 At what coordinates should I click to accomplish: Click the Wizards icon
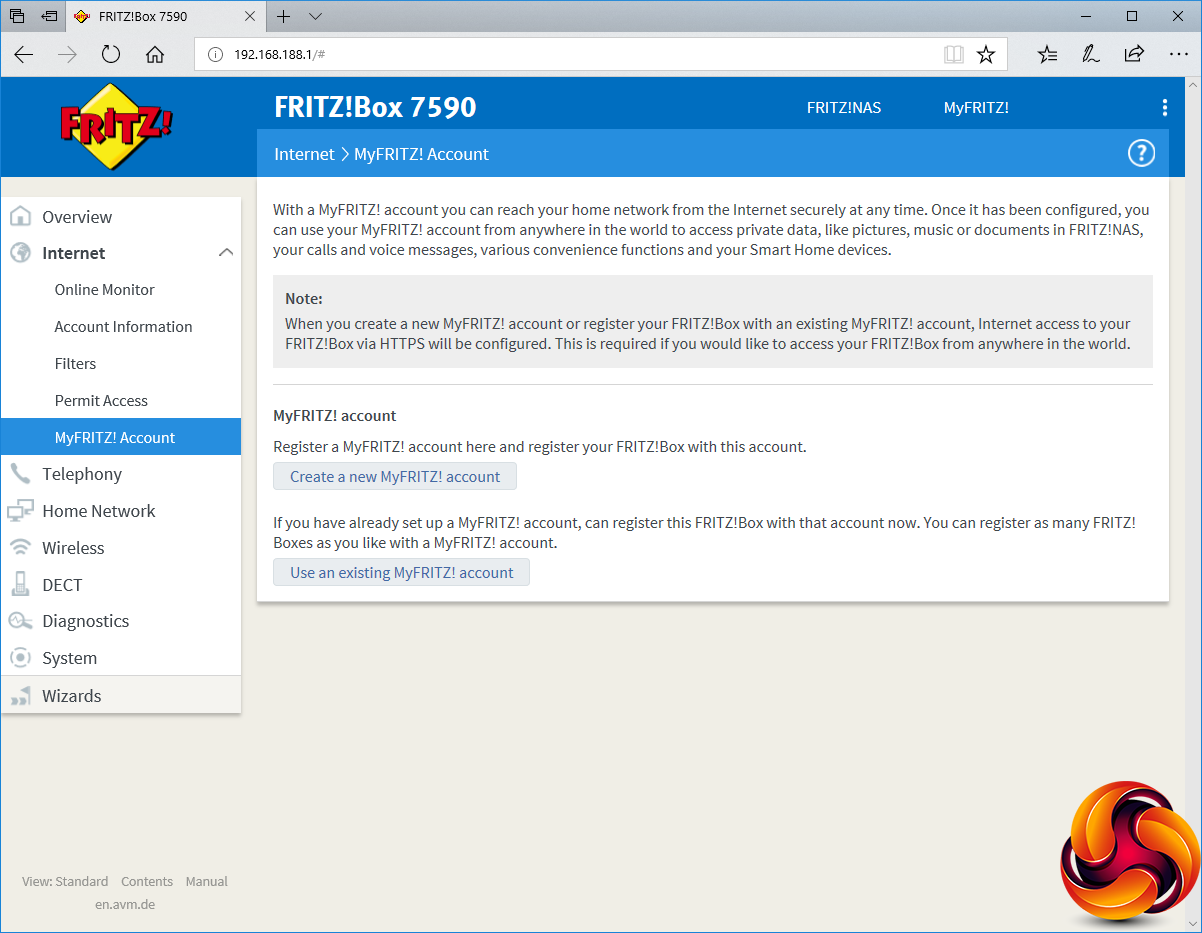pos(20,696)
